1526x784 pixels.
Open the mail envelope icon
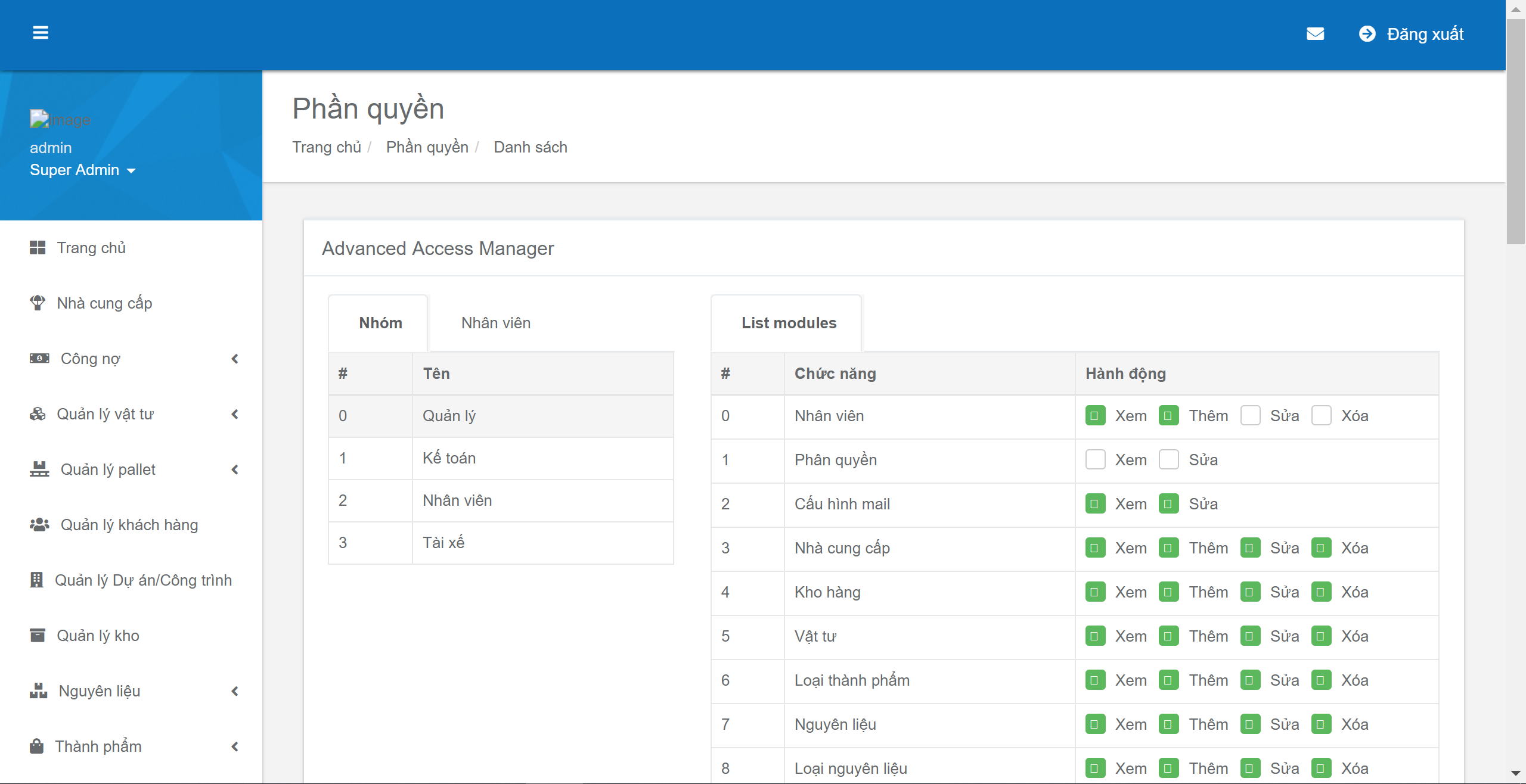pos(1315,34)
